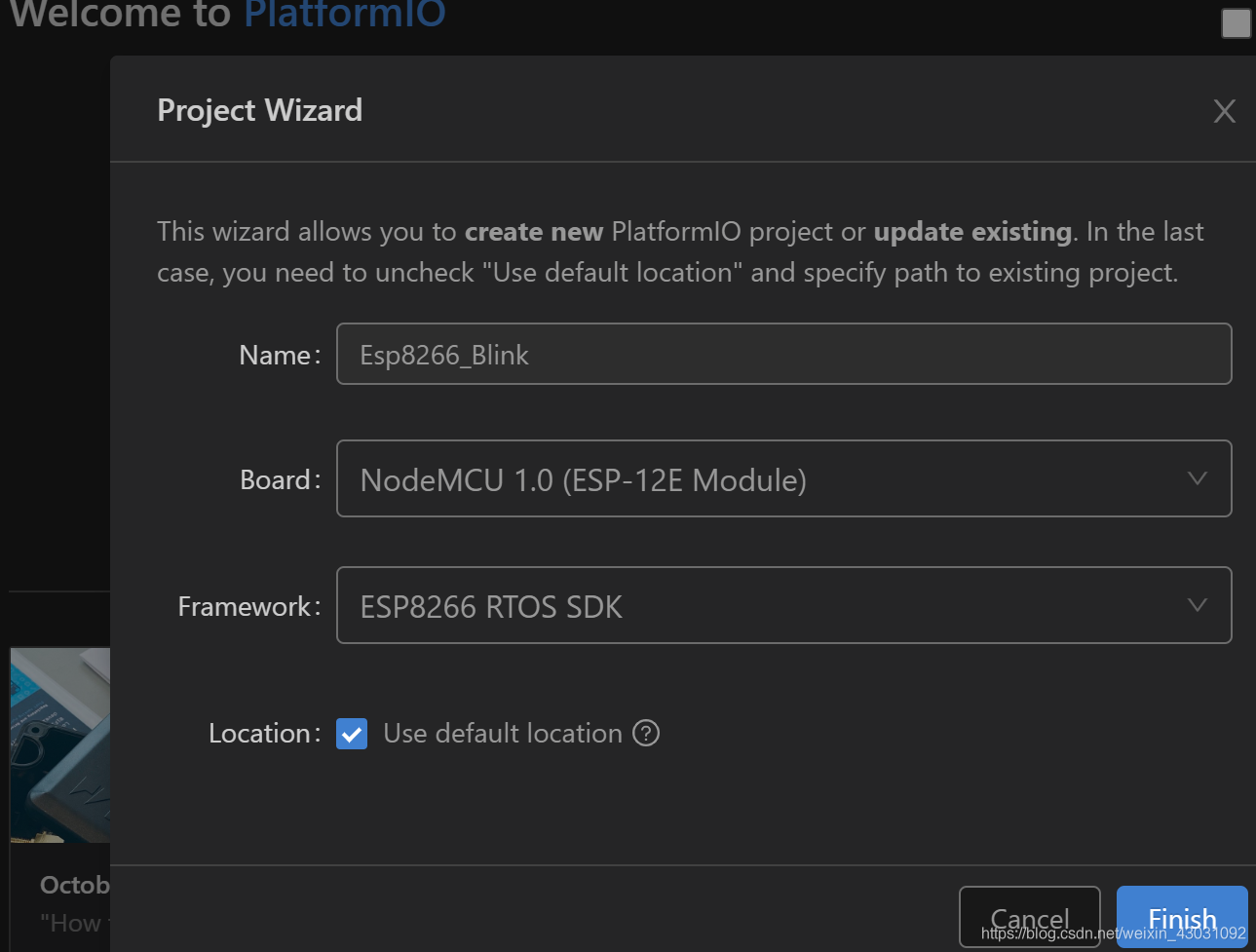1256x952 pixels.
Task: Open the news thumbnail image behind the wizard
Action: (60, 744)
